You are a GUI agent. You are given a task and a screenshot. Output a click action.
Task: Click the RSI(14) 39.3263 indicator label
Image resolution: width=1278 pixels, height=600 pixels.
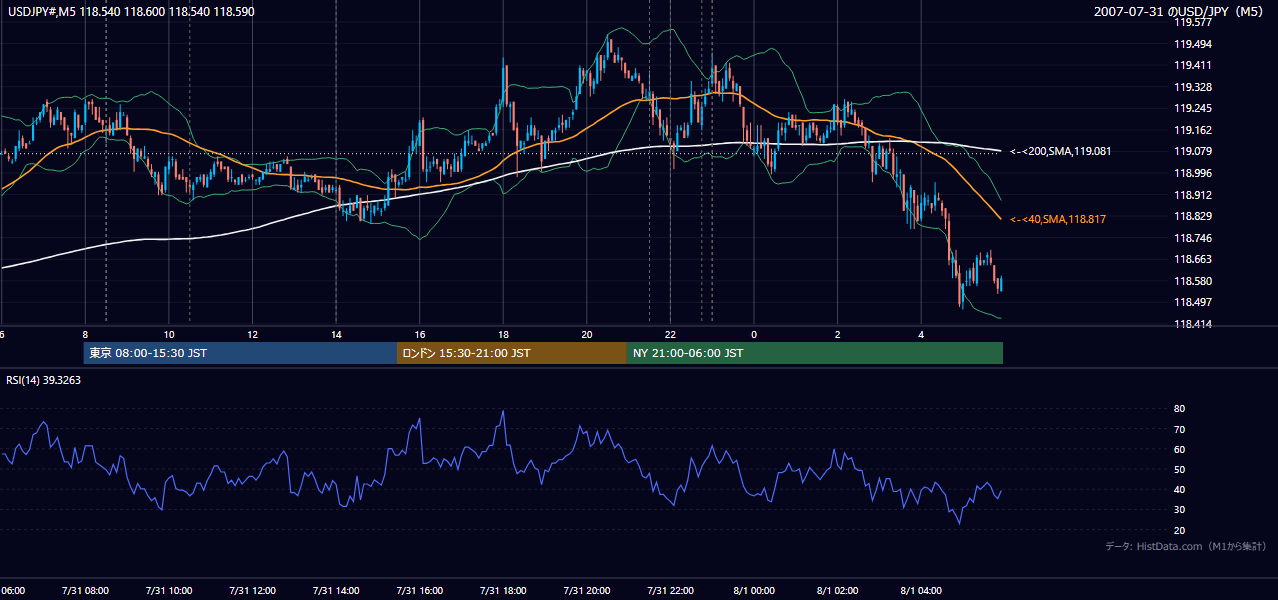click(44, 380)
